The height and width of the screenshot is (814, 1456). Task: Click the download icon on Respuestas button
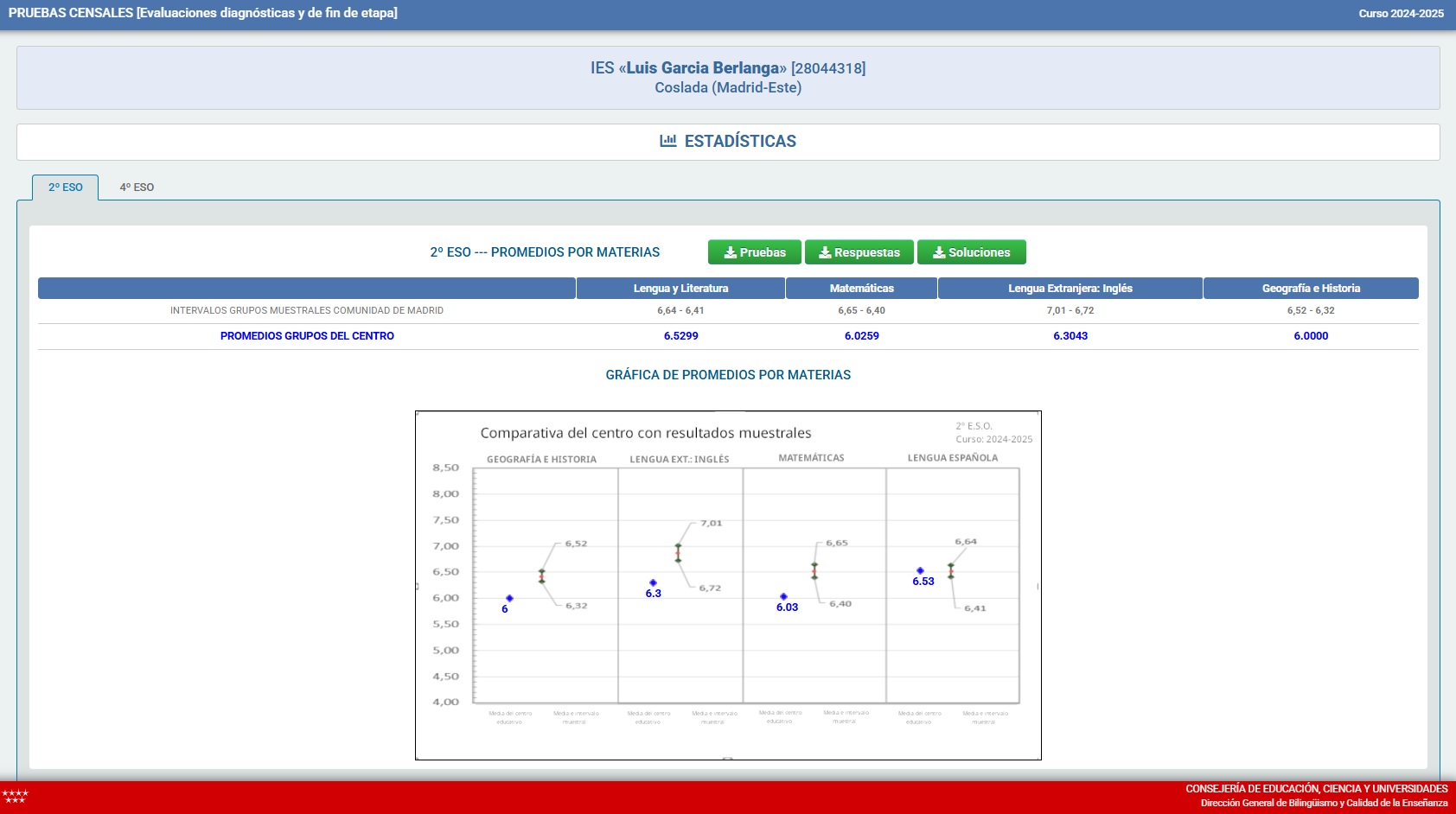(825, 252)
